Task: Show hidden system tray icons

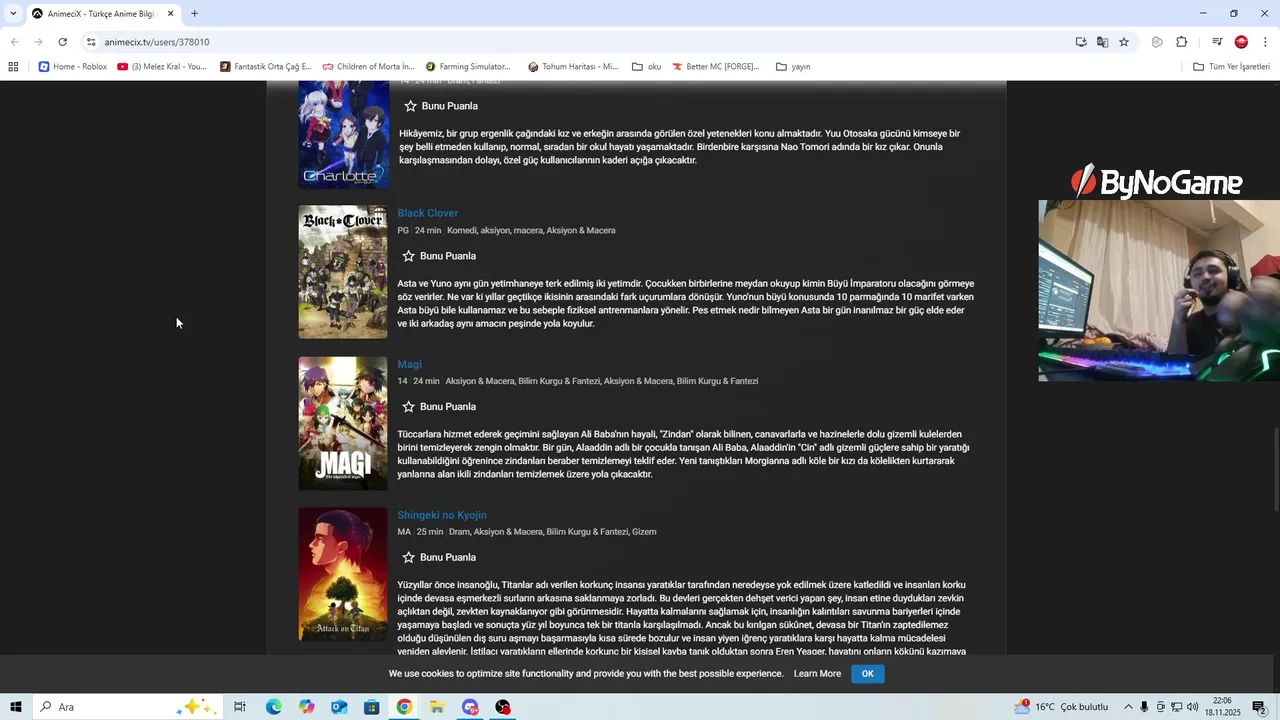Action: coord(1128,707)
